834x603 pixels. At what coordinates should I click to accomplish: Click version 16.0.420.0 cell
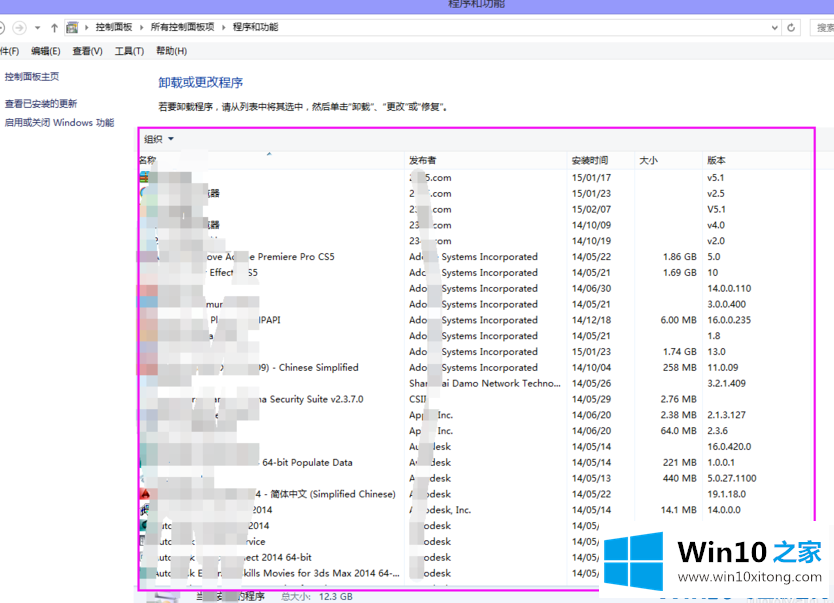pyautogui.click(x=729, y=447)
